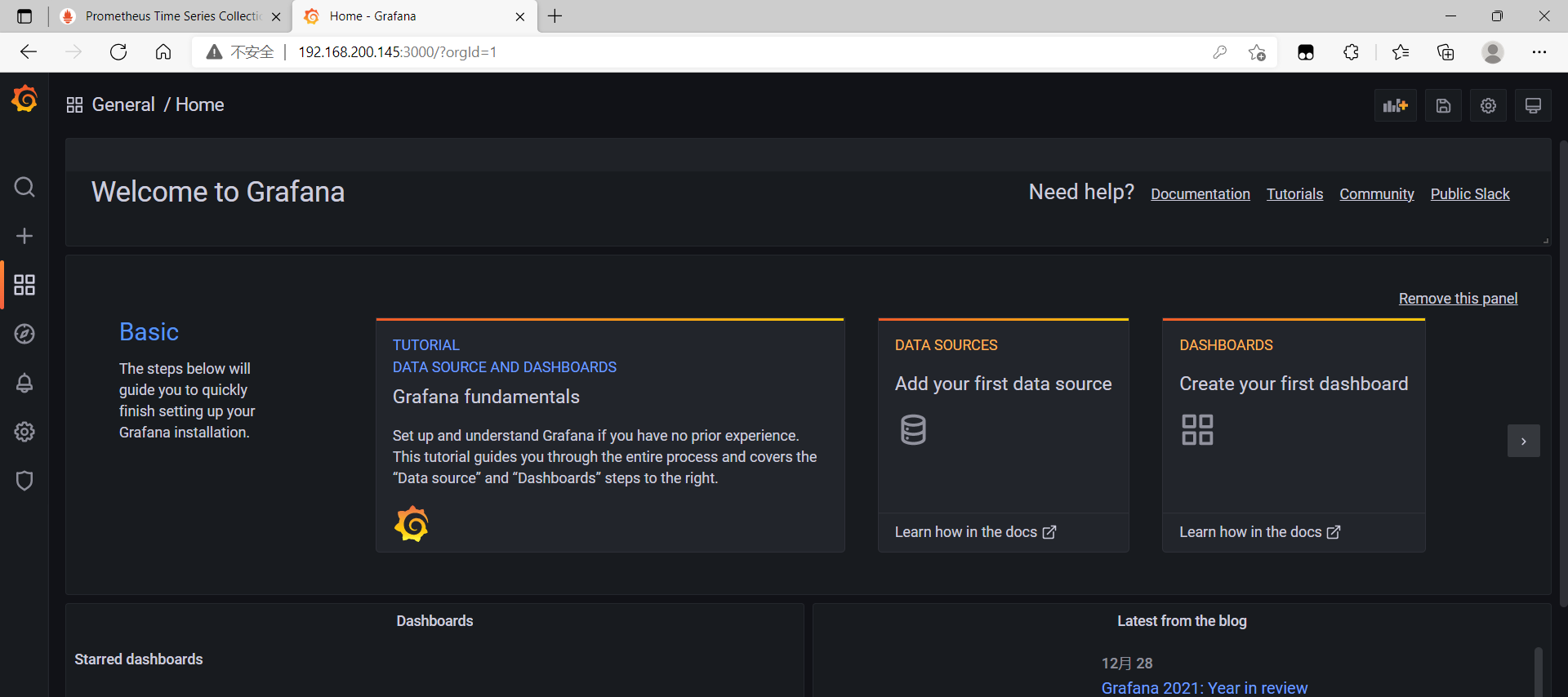
Task: Click the Grafana logo in the sidebar
Action: 24,99
